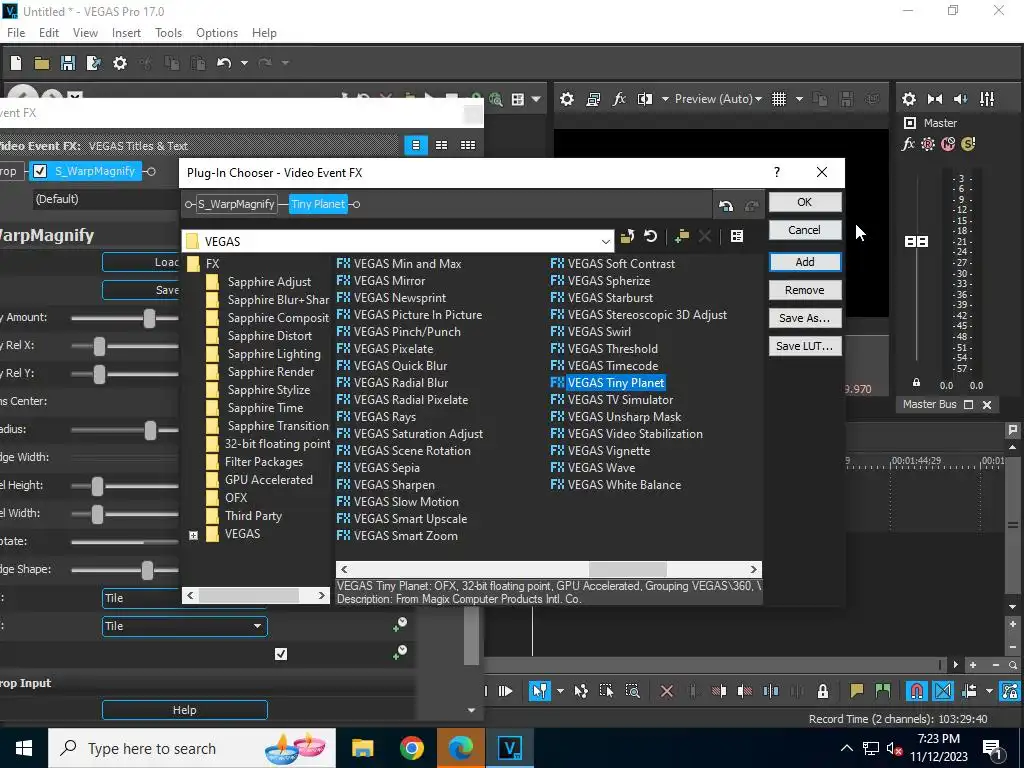Adjust the Amount slider in WarpMagnify

150,318
